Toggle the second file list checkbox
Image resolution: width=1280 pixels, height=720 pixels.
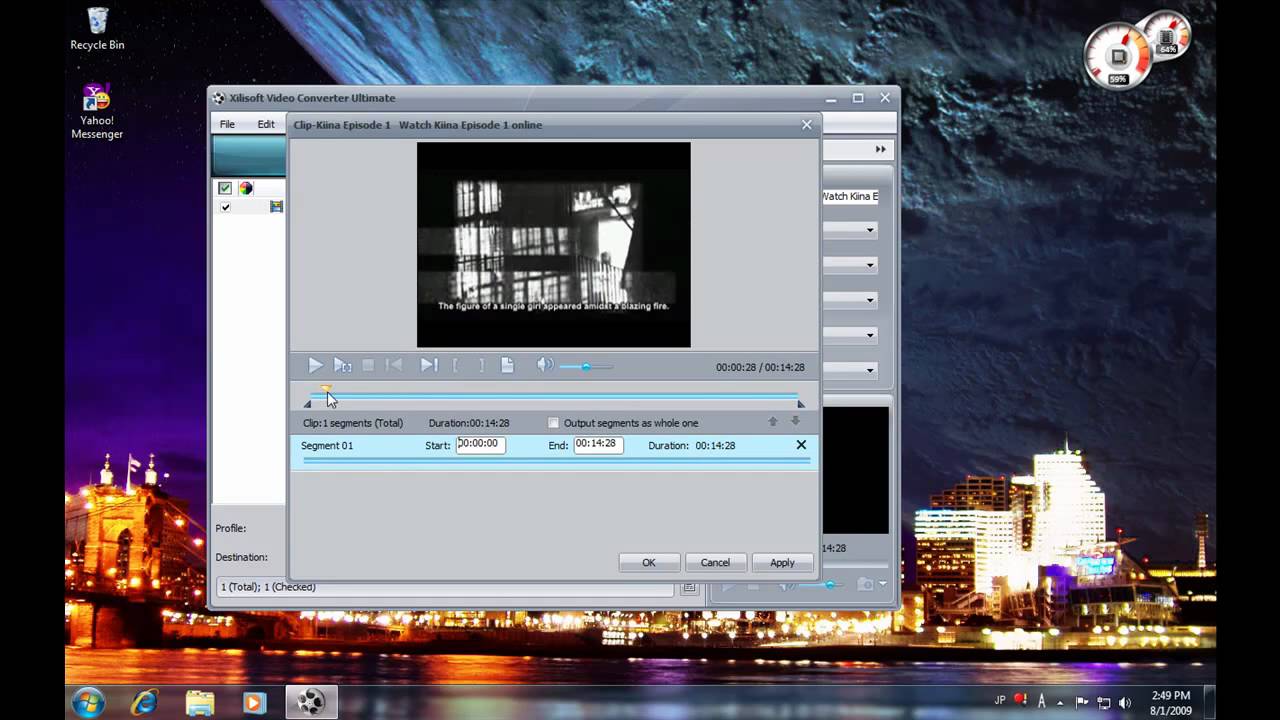click(x=225, y=207)
